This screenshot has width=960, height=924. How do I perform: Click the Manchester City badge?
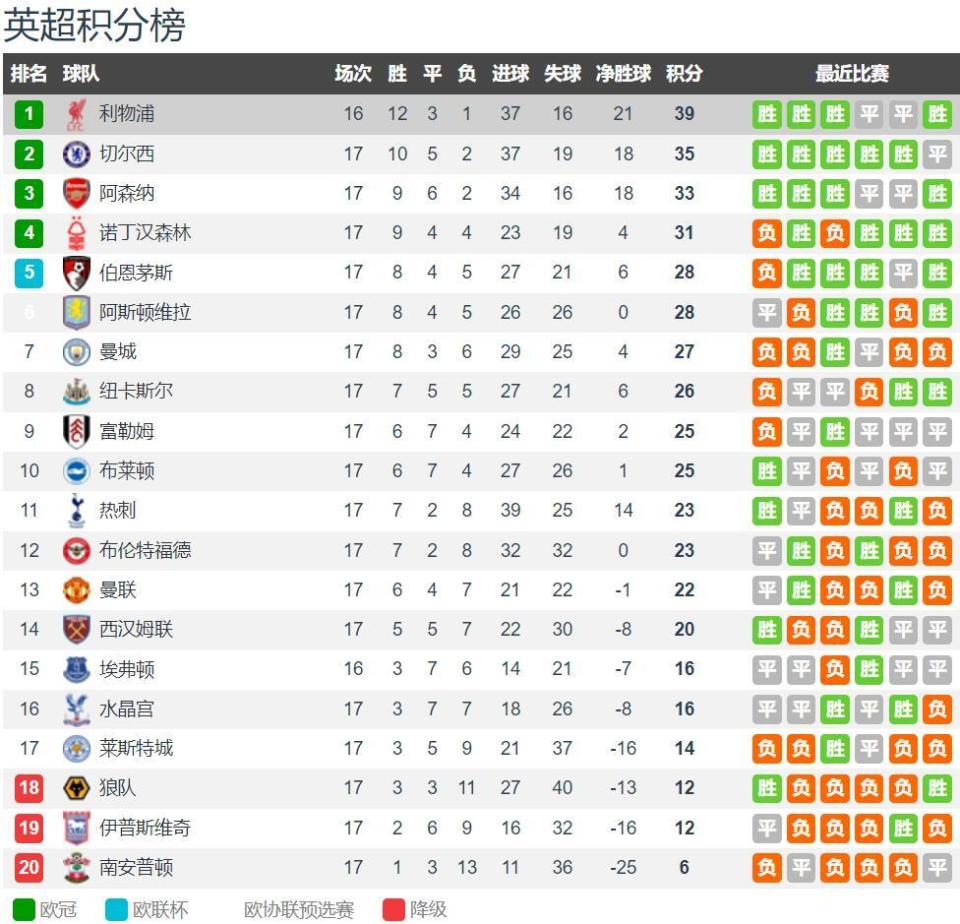point(76,351)
